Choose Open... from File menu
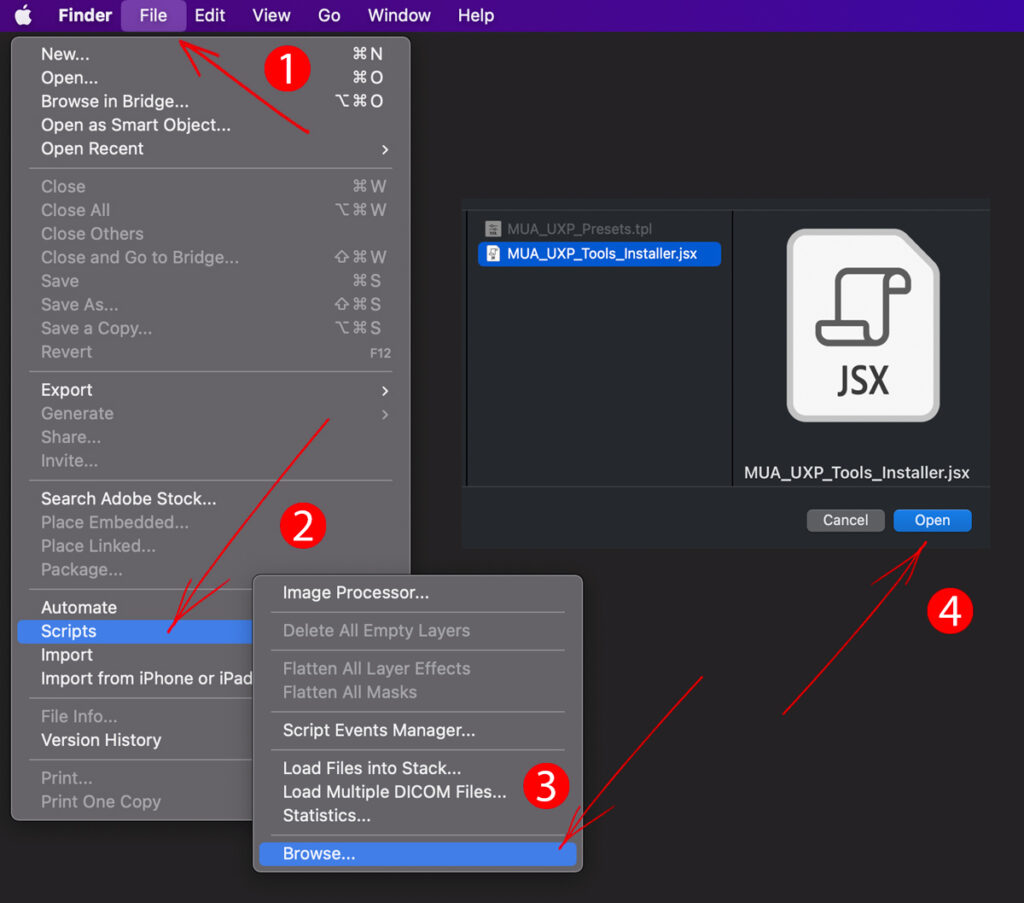This screenshot has height=903, width=1024. pos(211,78)
